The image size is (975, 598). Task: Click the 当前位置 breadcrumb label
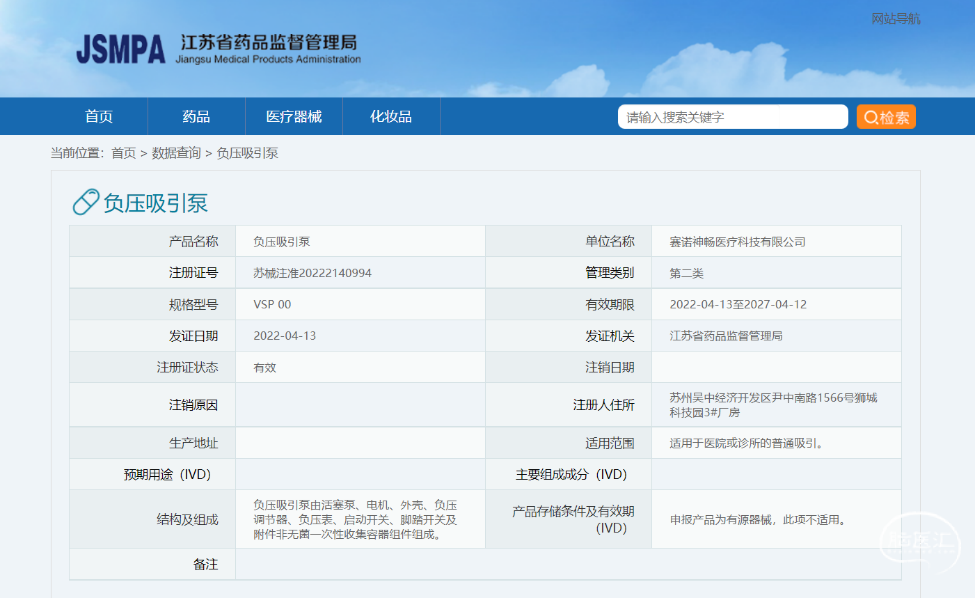point(76,153)
